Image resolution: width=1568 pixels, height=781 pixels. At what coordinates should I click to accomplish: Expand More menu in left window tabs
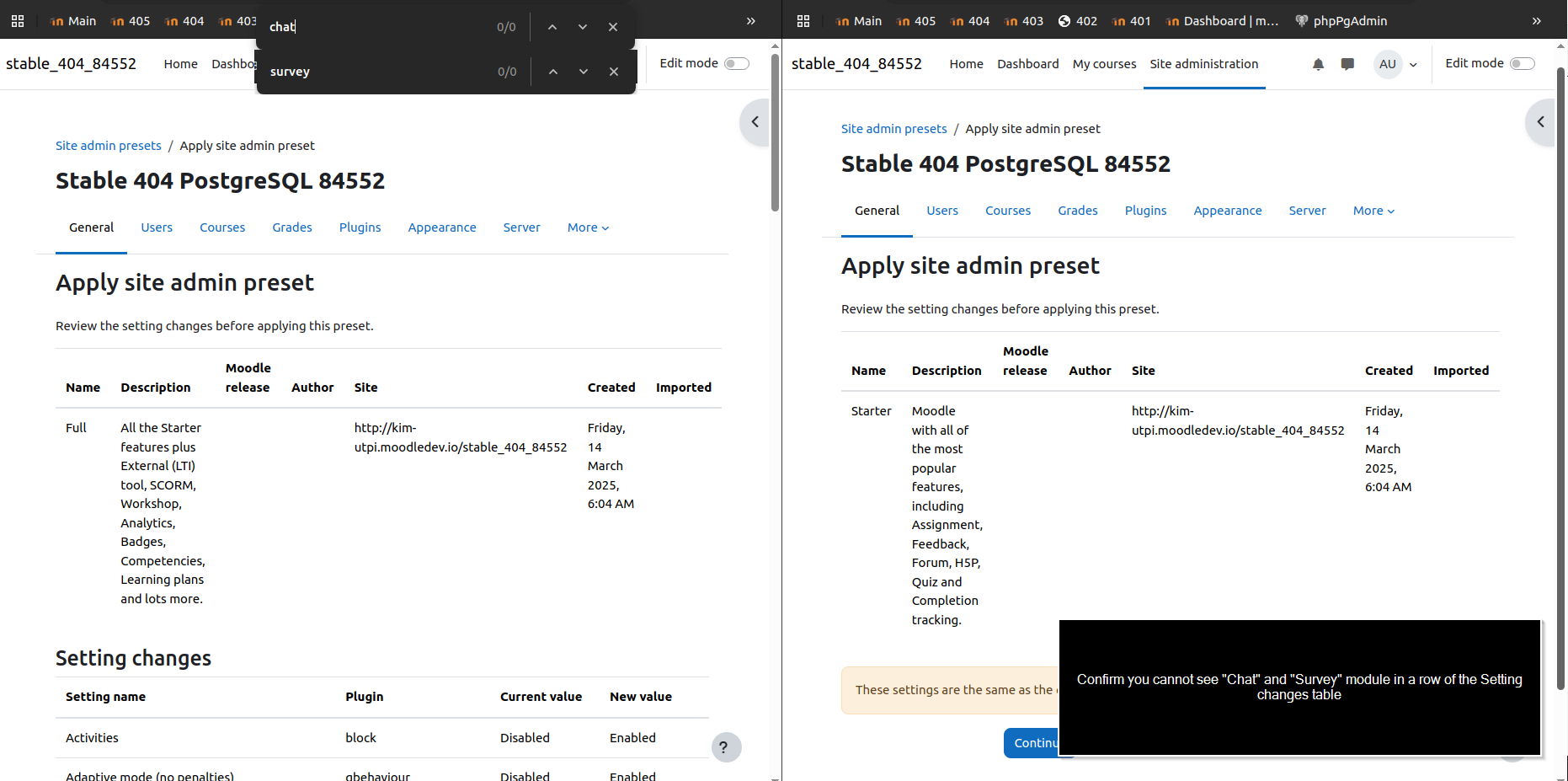tap(588, 227)
